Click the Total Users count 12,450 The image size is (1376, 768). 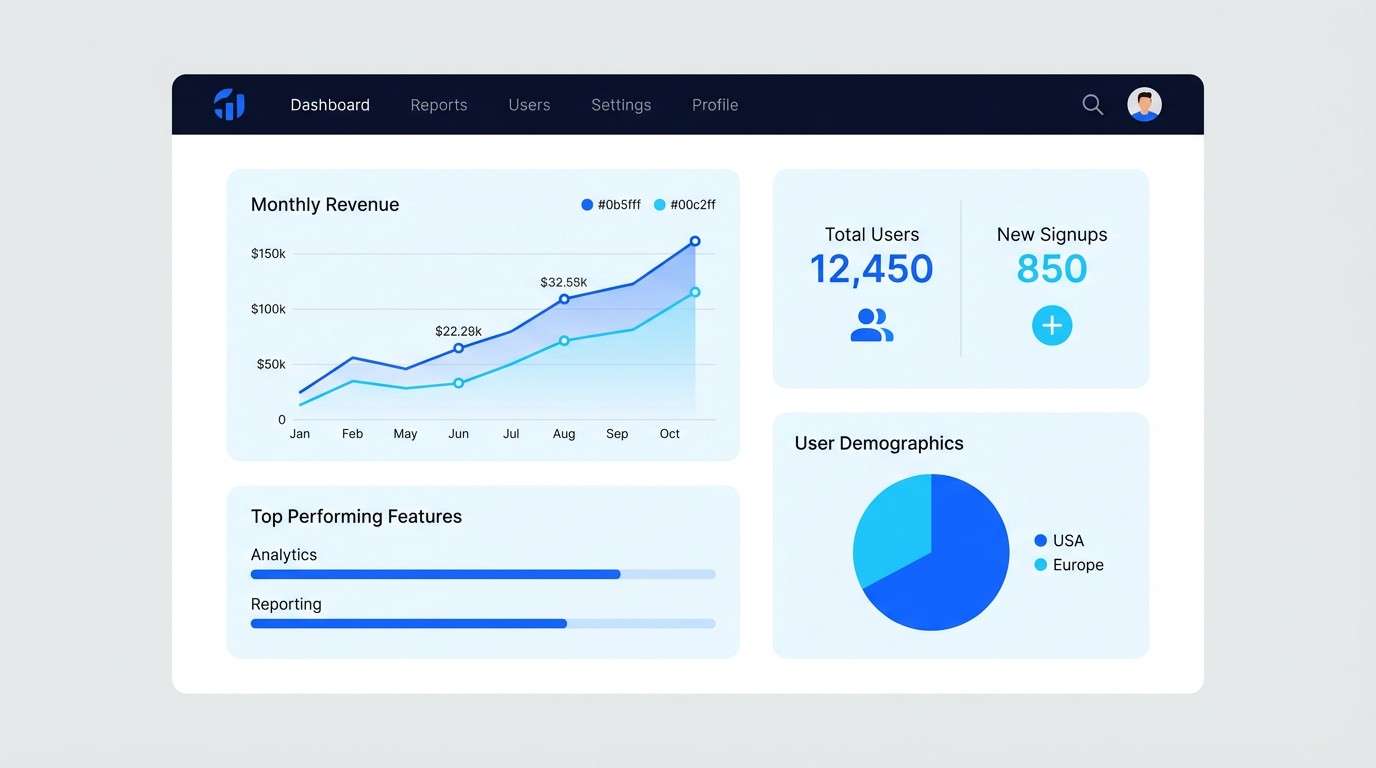click(x=871, y=268)
